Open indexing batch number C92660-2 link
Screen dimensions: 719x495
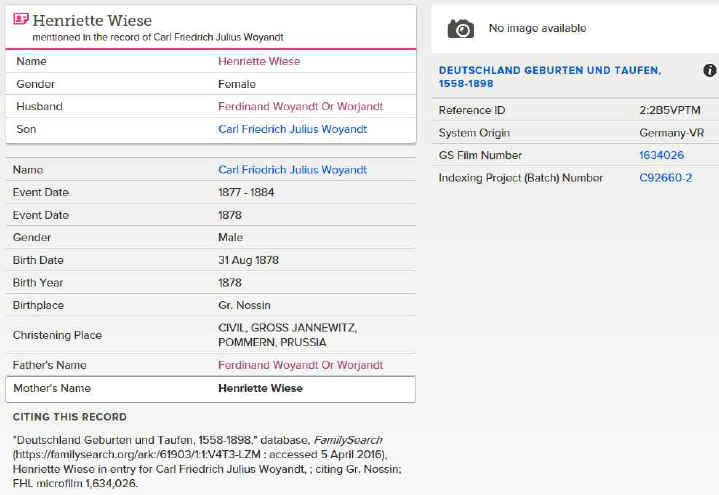pyautogui.click(x=665, y=178)
